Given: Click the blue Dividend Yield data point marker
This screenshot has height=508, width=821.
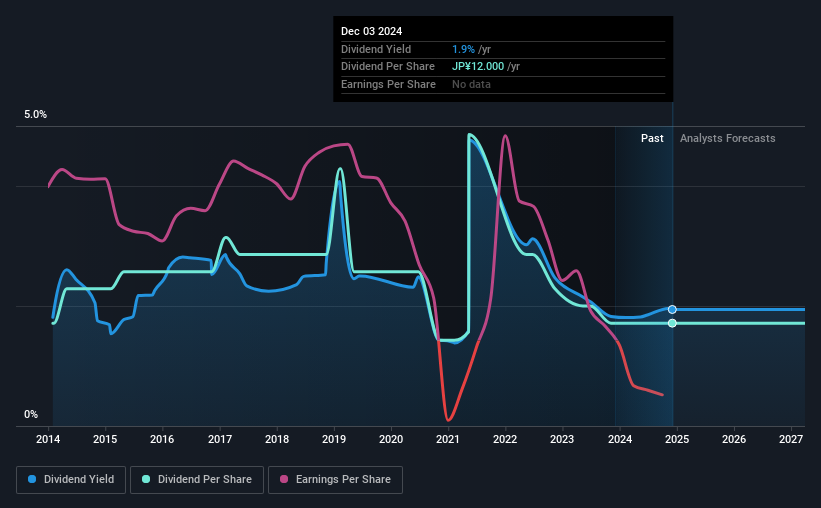Looking at the screenshot, I should (x=672, y=310).
